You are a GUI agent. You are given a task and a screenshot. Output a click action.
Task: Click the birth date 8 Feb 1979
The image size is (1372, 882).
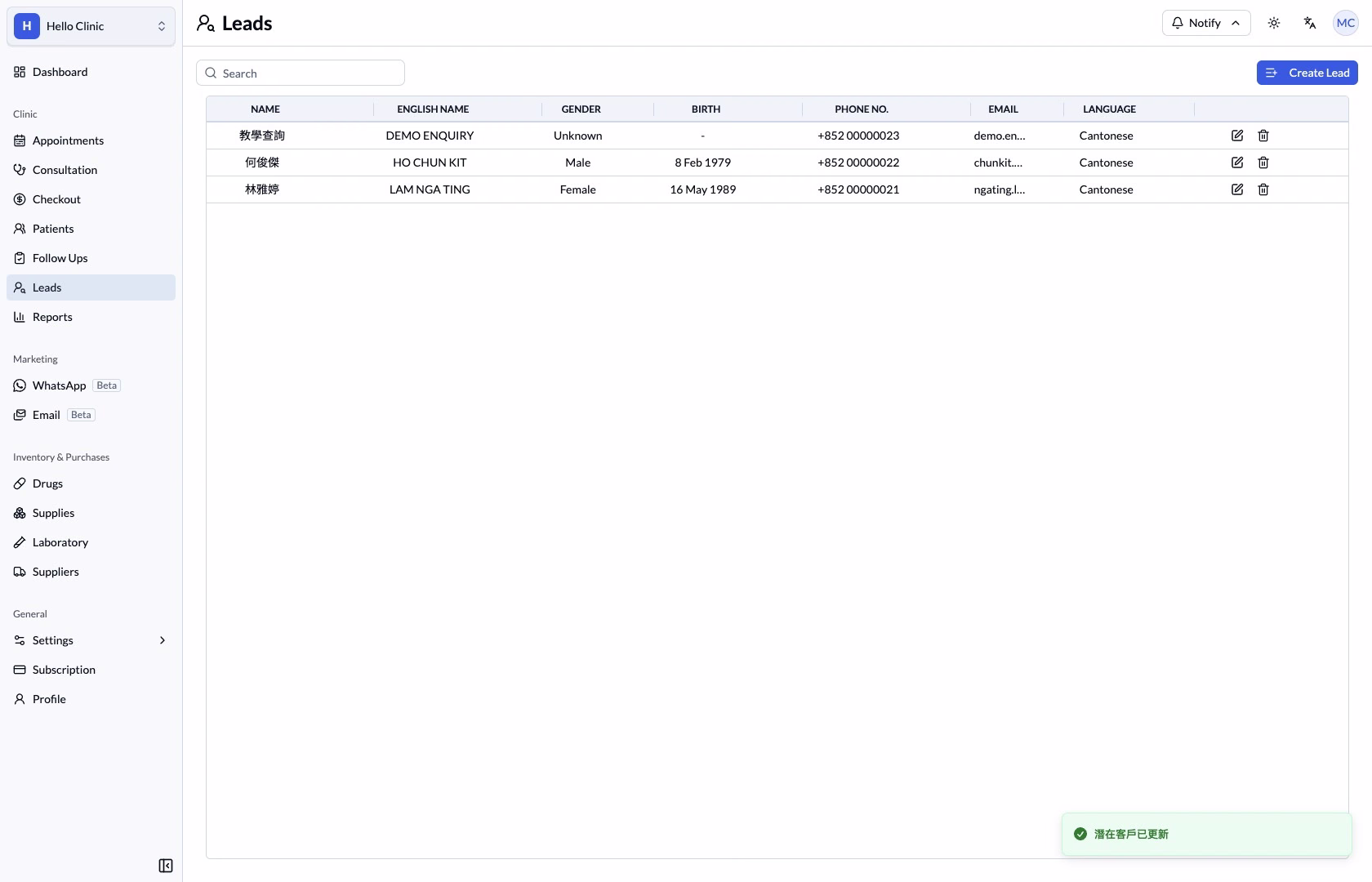point(702,163)
